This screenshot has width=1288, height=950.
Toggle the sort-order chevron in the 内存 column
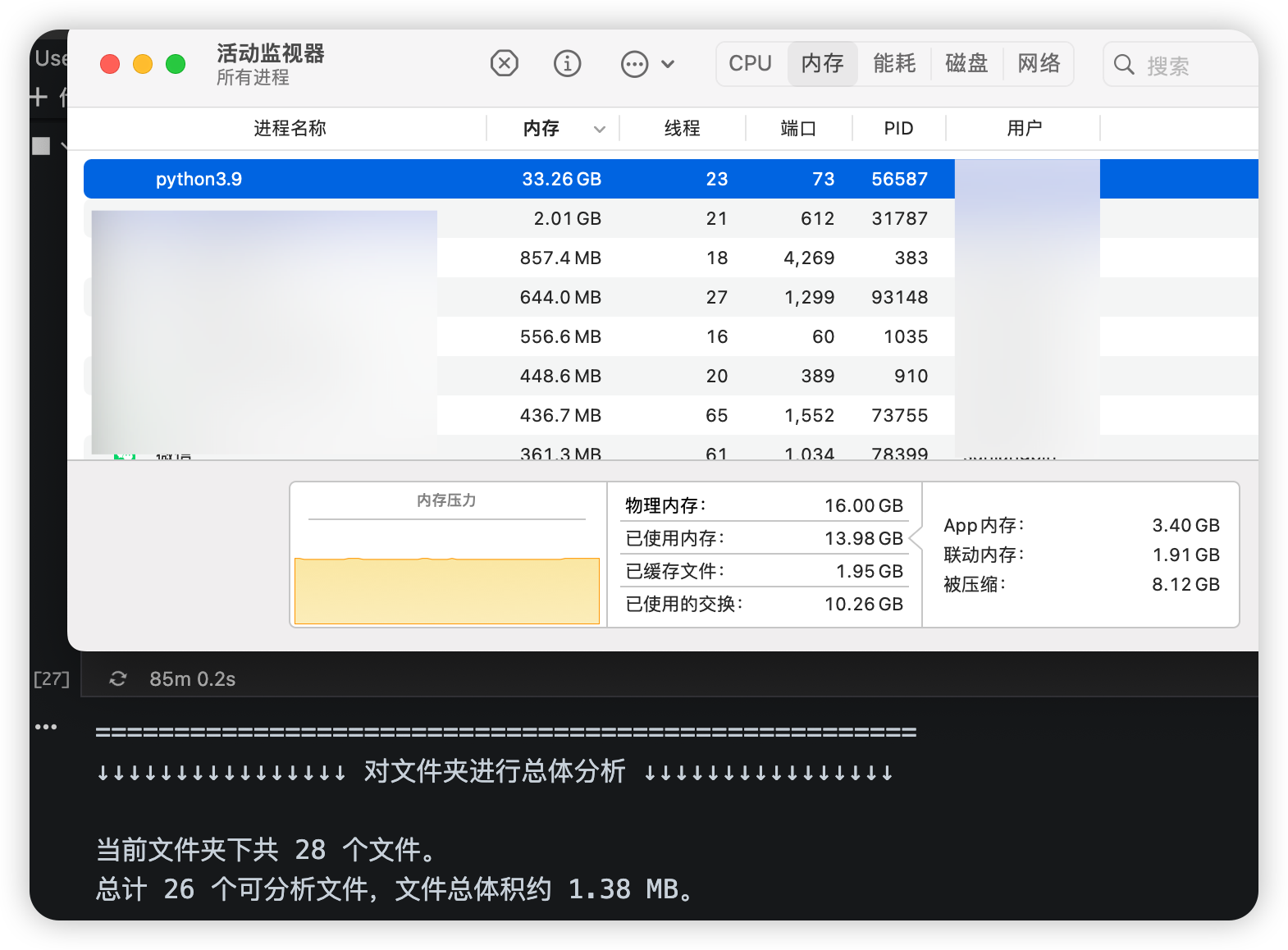600,129
